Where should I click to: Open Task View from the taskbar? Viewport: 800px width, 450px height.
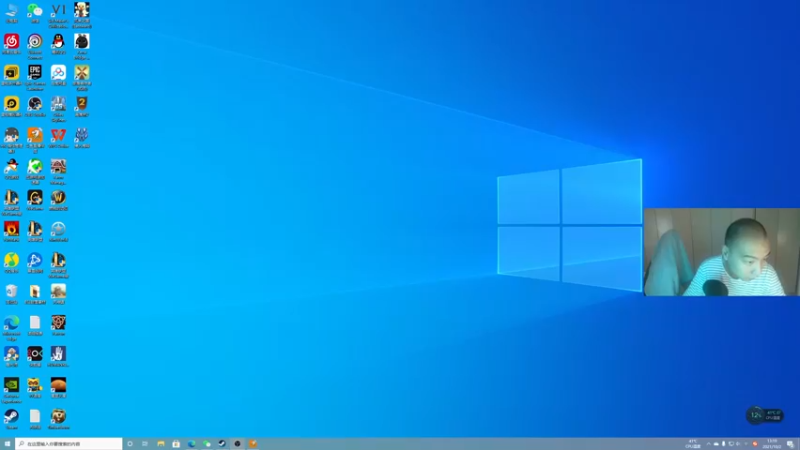tap(145, 444)
